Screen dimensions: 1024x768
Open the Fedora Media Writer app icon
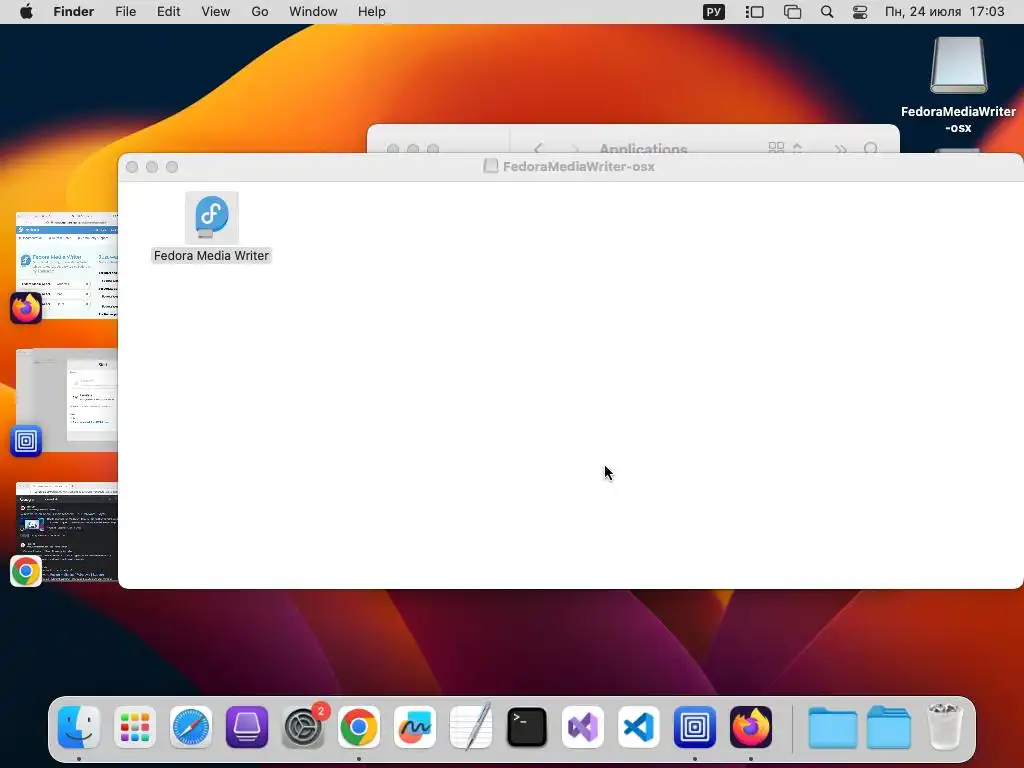tap(212, 217)
